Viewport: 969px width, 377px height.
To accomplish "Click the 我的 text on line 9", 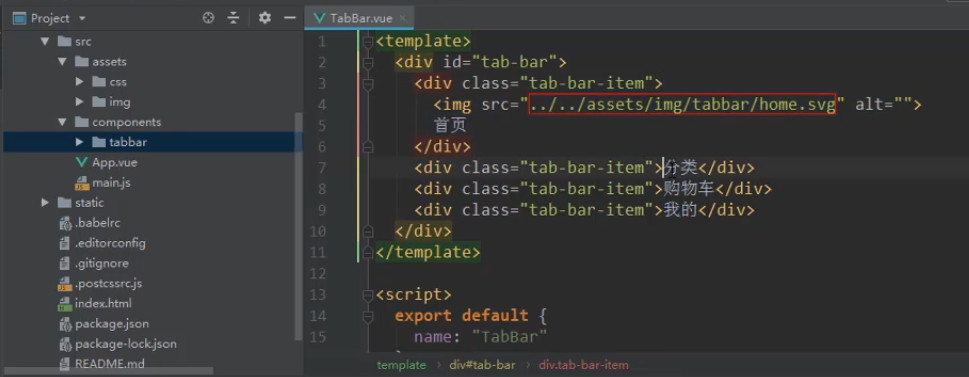I will pos(681,210).
